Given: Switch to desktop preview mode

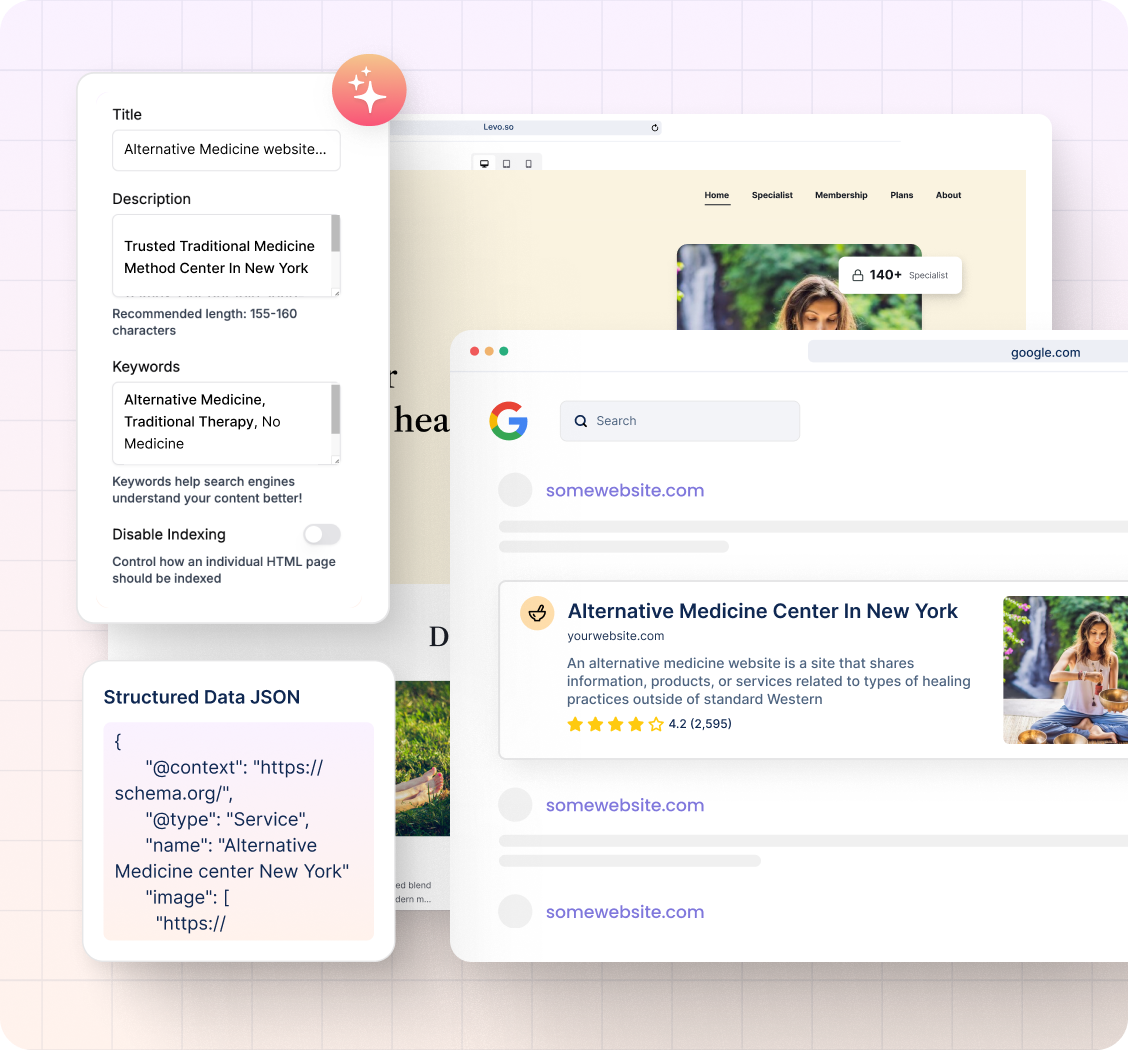Looking at the screenshot, I should point(485,164).
